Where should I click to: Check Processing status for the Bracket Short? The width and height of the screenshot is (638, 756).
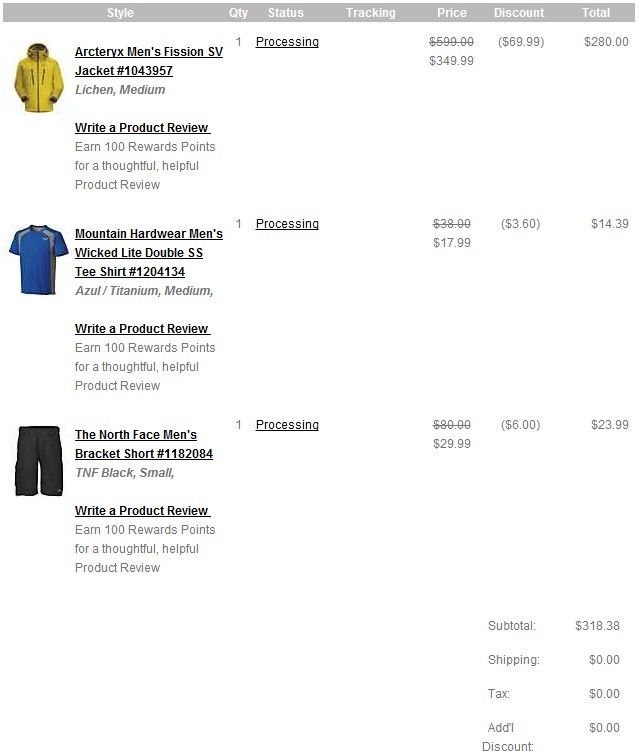287,425
